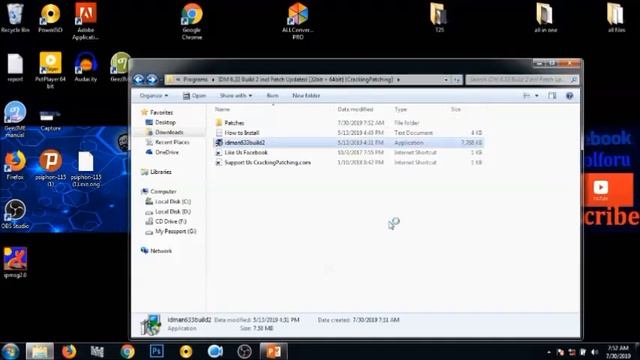Launch Google Chrome desktop shortcut
Image resolution: width=640 pixels, height=360 pixels.
point(192,21)
